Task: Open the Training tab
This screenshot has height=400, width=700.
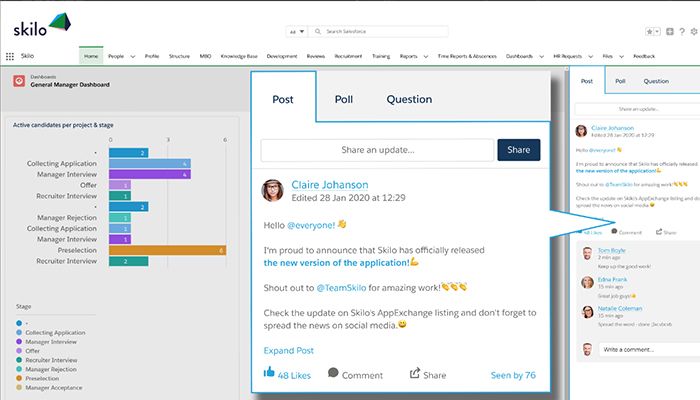Action: coord(381,56)
